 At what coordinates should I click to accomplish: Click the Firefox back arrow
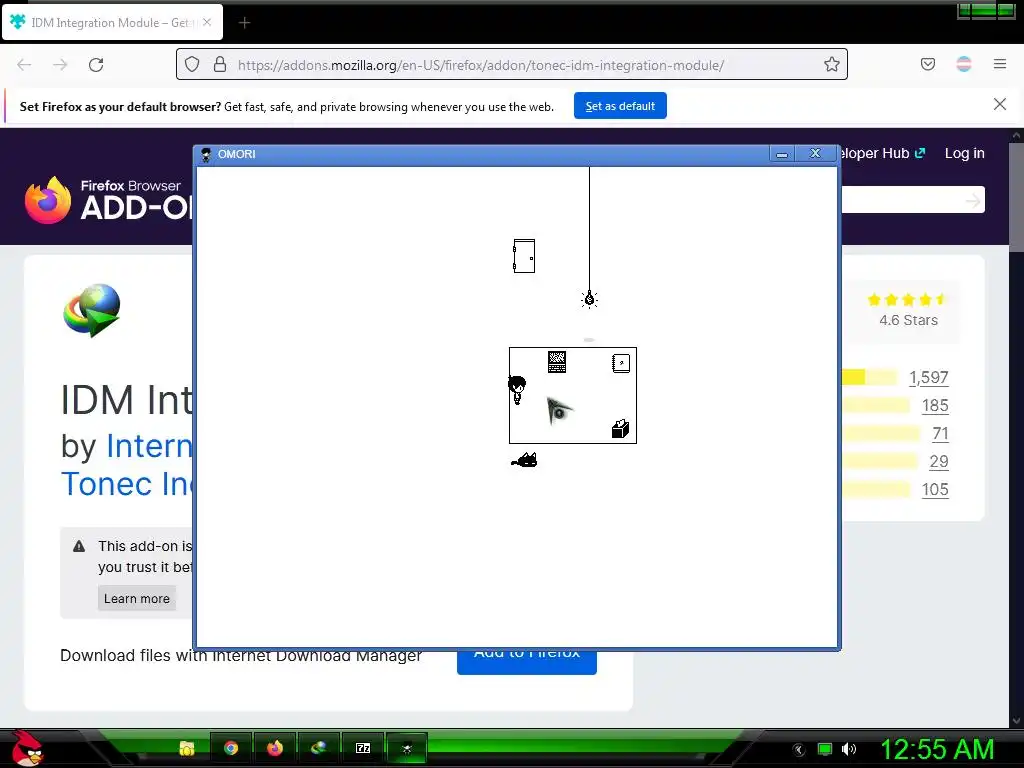(x=24, y=65)
